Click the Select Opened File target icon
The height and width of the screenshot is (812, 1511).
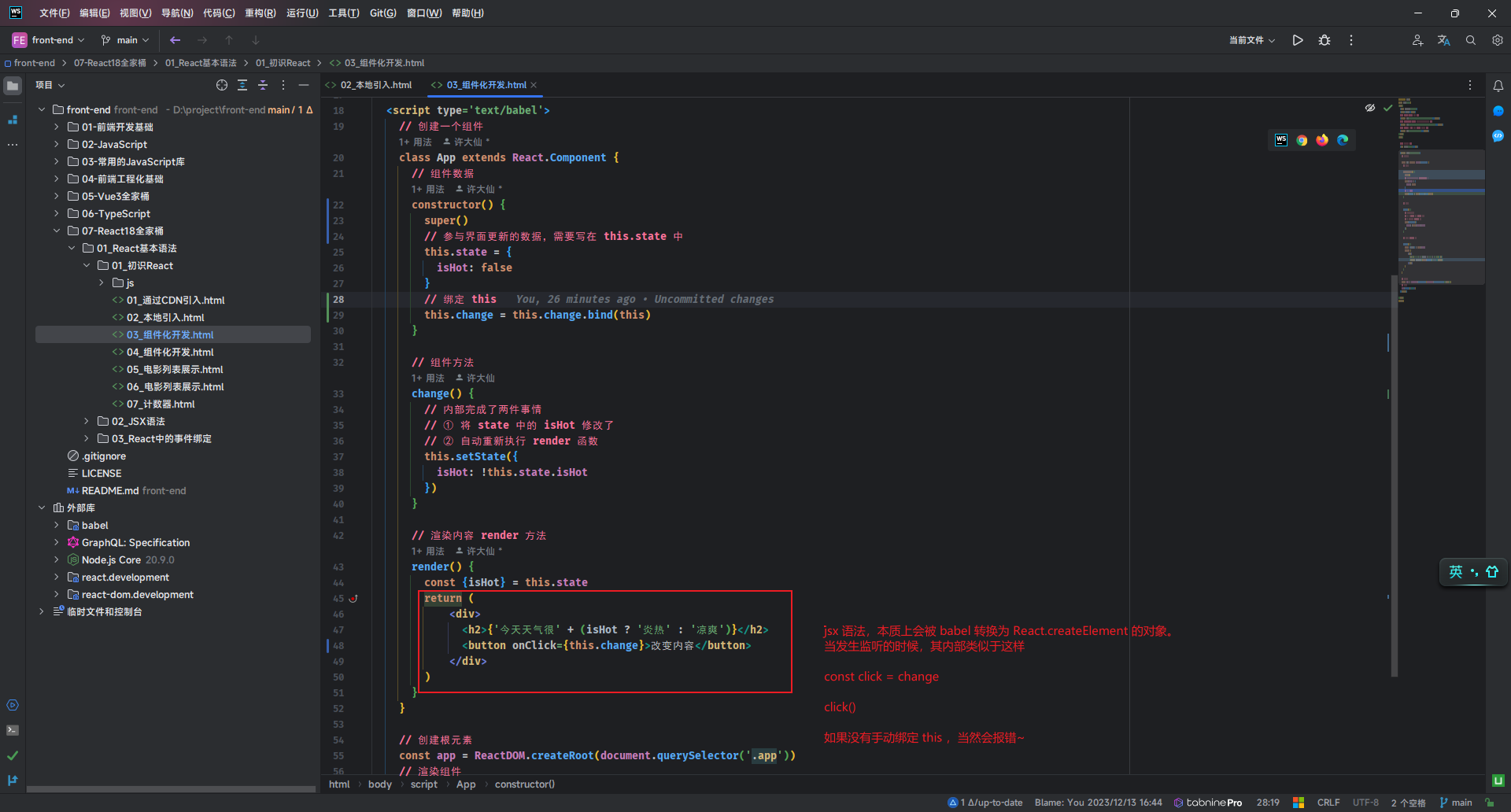tap(222, 85)
